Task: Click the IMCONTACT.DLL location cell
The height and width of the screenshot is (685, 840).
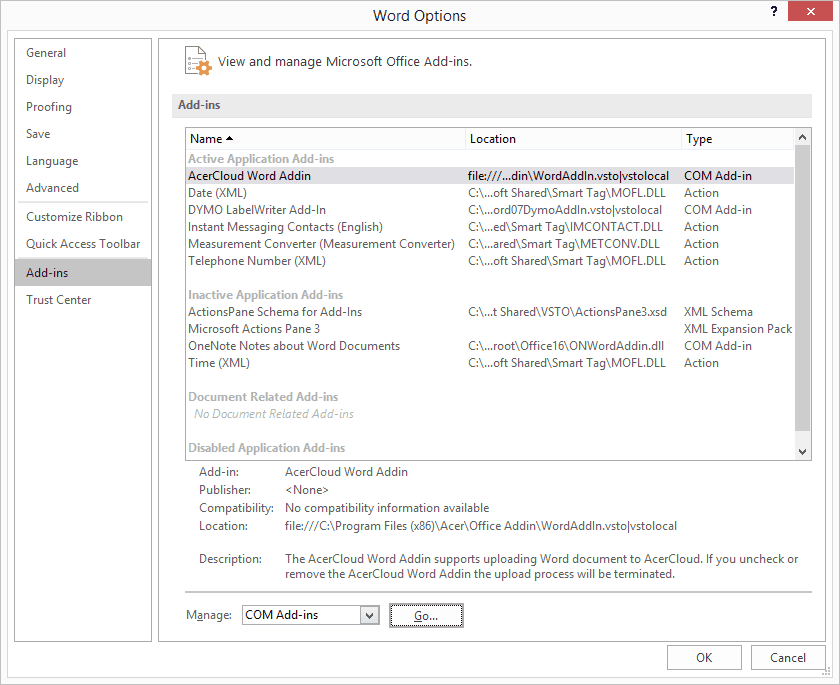Action: (565, 227)
